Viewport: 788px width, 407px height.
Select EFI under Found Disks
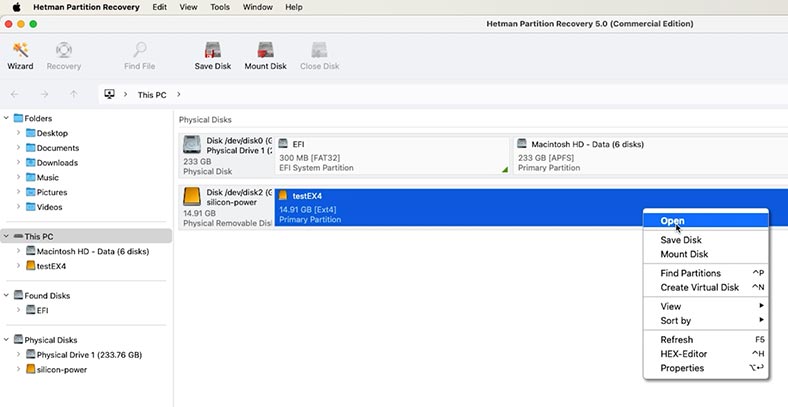(42, 311)
